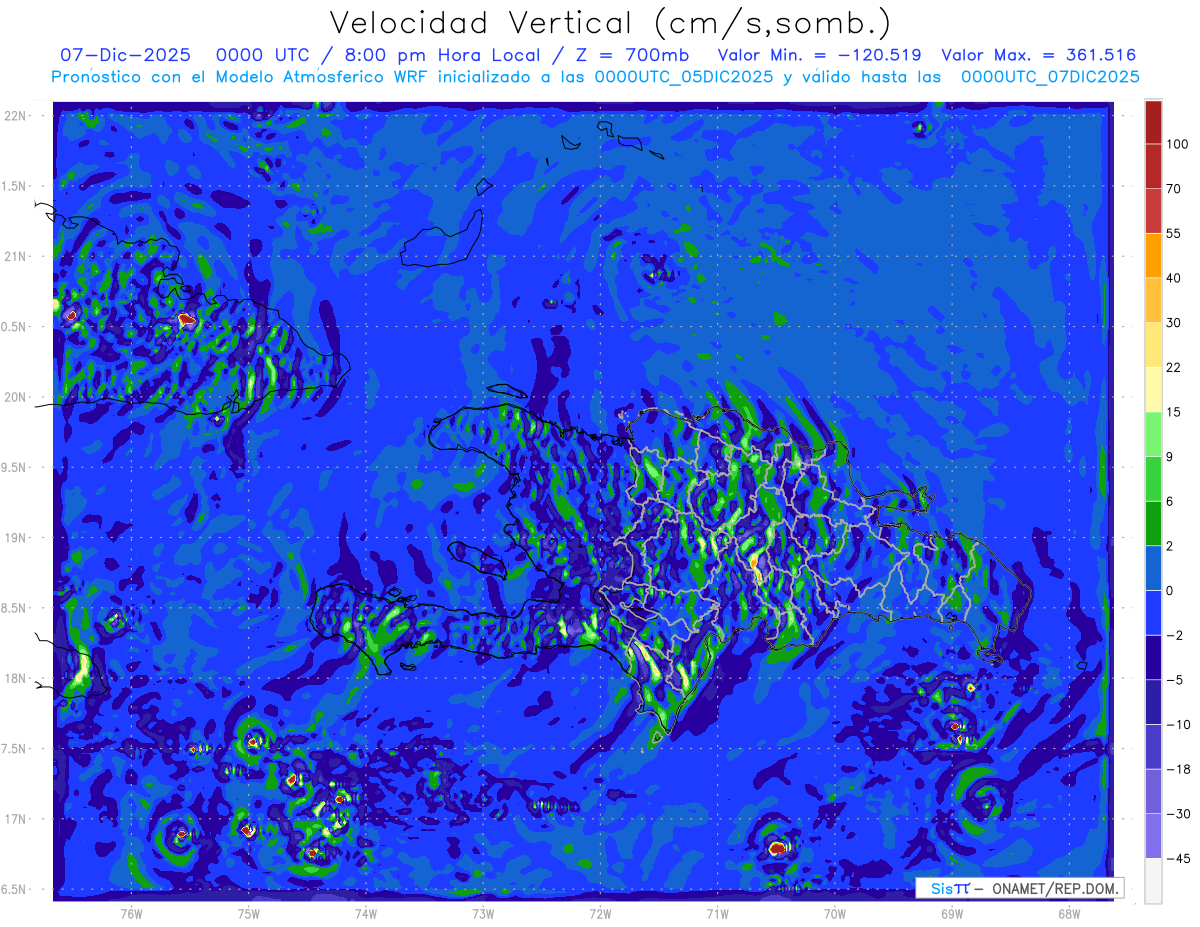This screenshot has width=1200, height=927.
Task: Select the date text "07-Dic-2025"
Action: tap(125, 56)
